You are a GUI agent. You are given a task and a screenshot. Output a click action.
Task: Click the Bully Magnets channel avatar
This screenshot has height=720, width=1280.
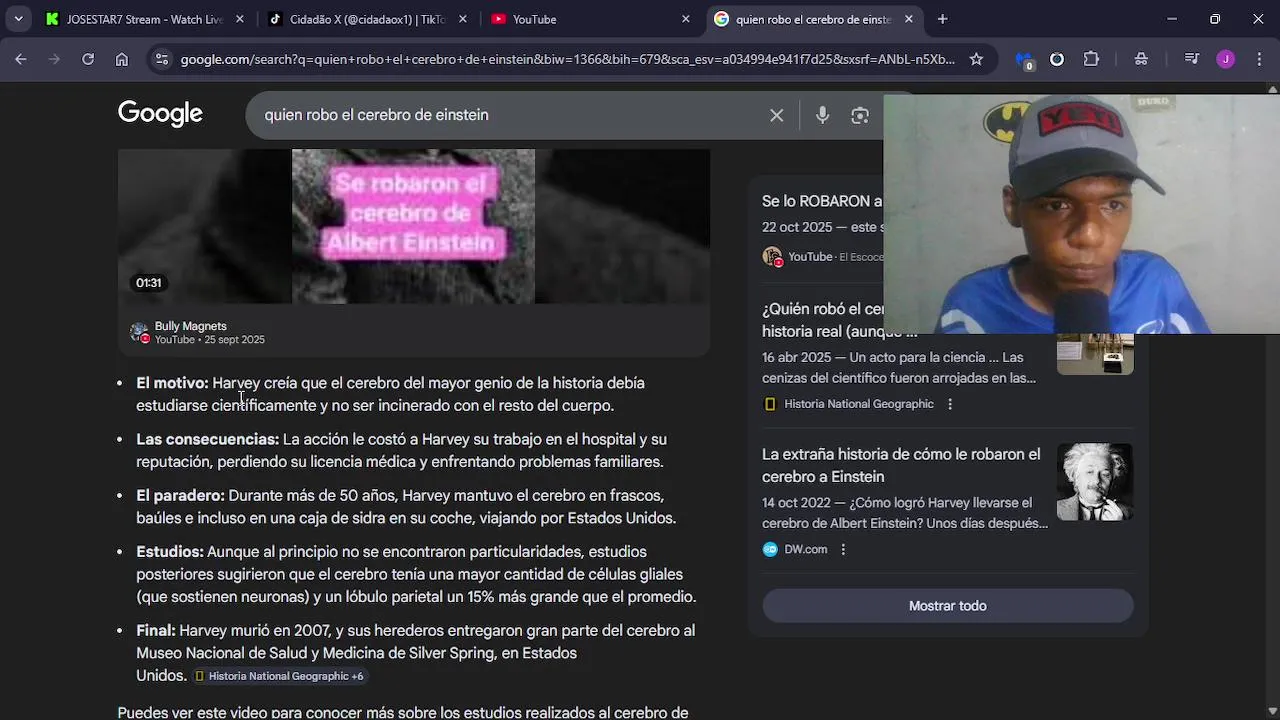(139, 332)
